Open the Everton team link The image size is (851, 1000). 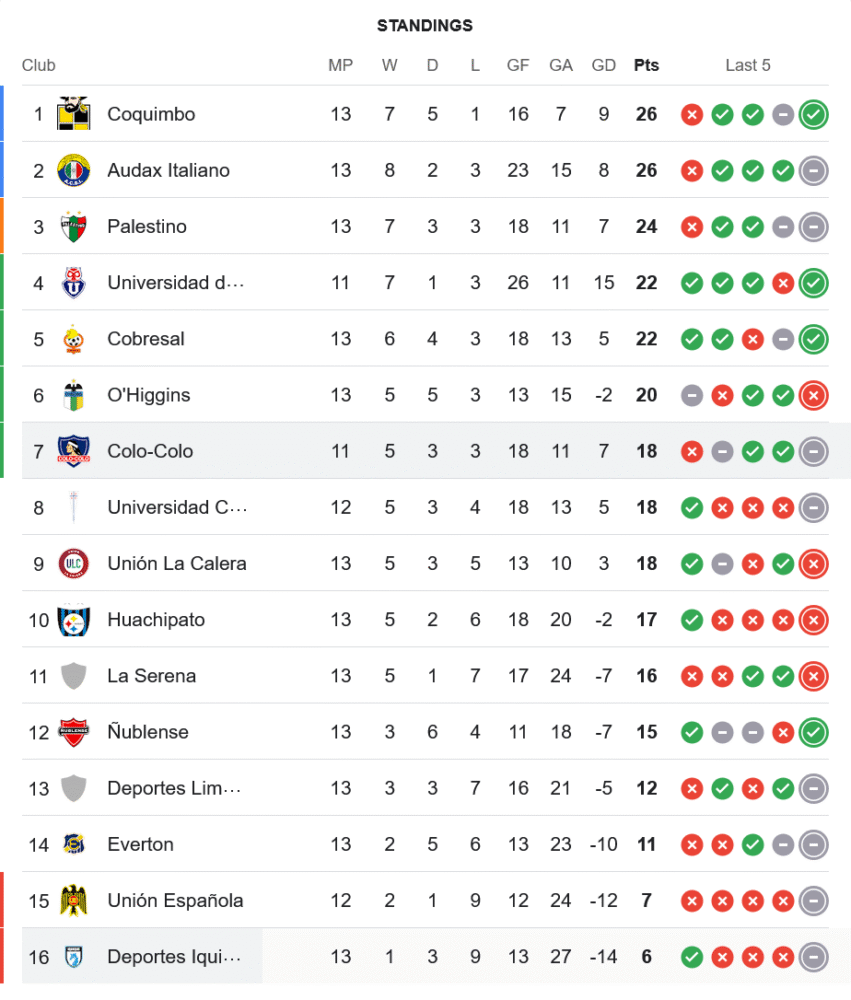tap(140, 844)
